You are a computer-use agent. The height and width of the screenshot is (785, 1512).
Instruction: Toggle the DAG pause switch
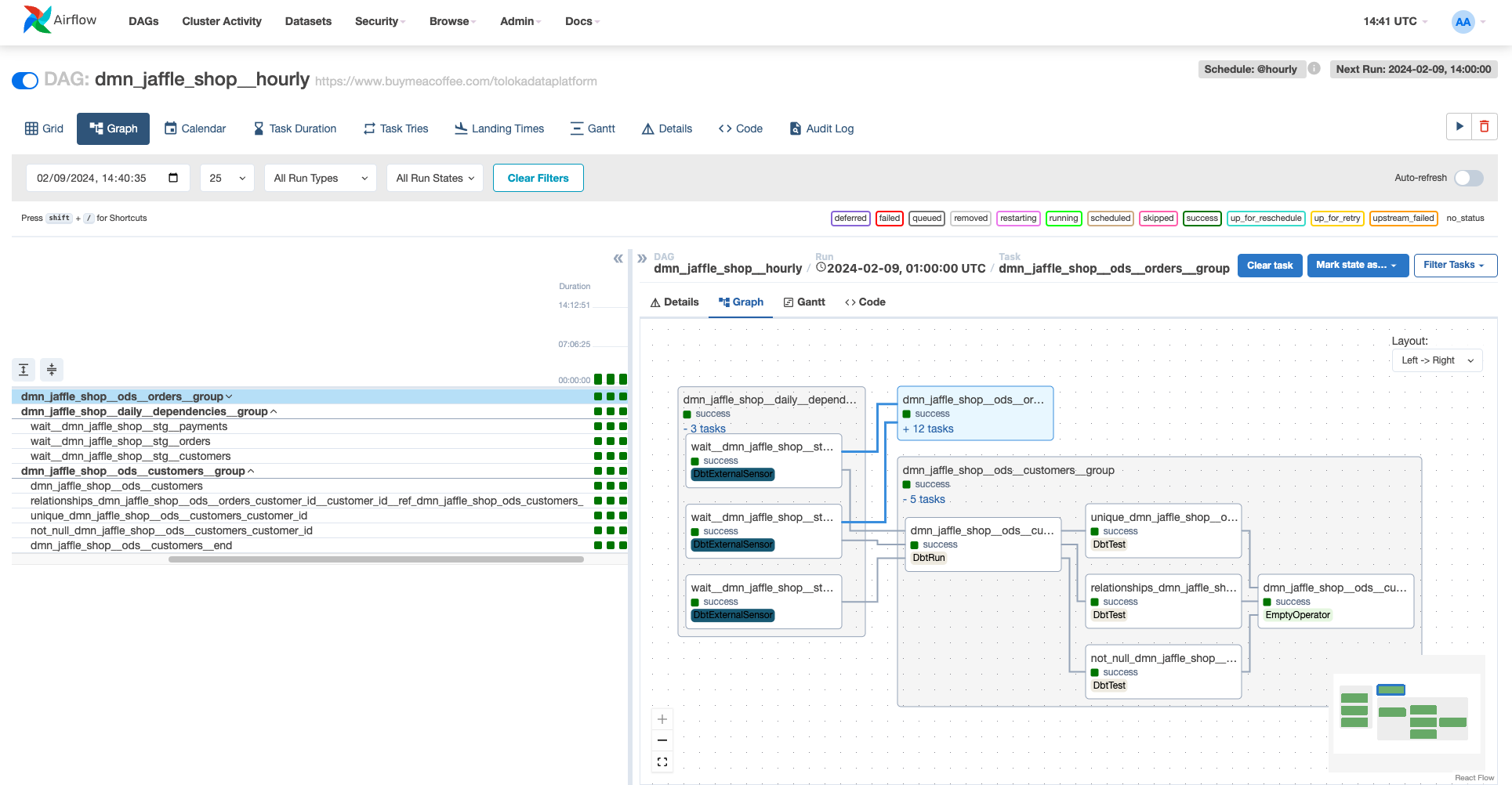(25, 80)
